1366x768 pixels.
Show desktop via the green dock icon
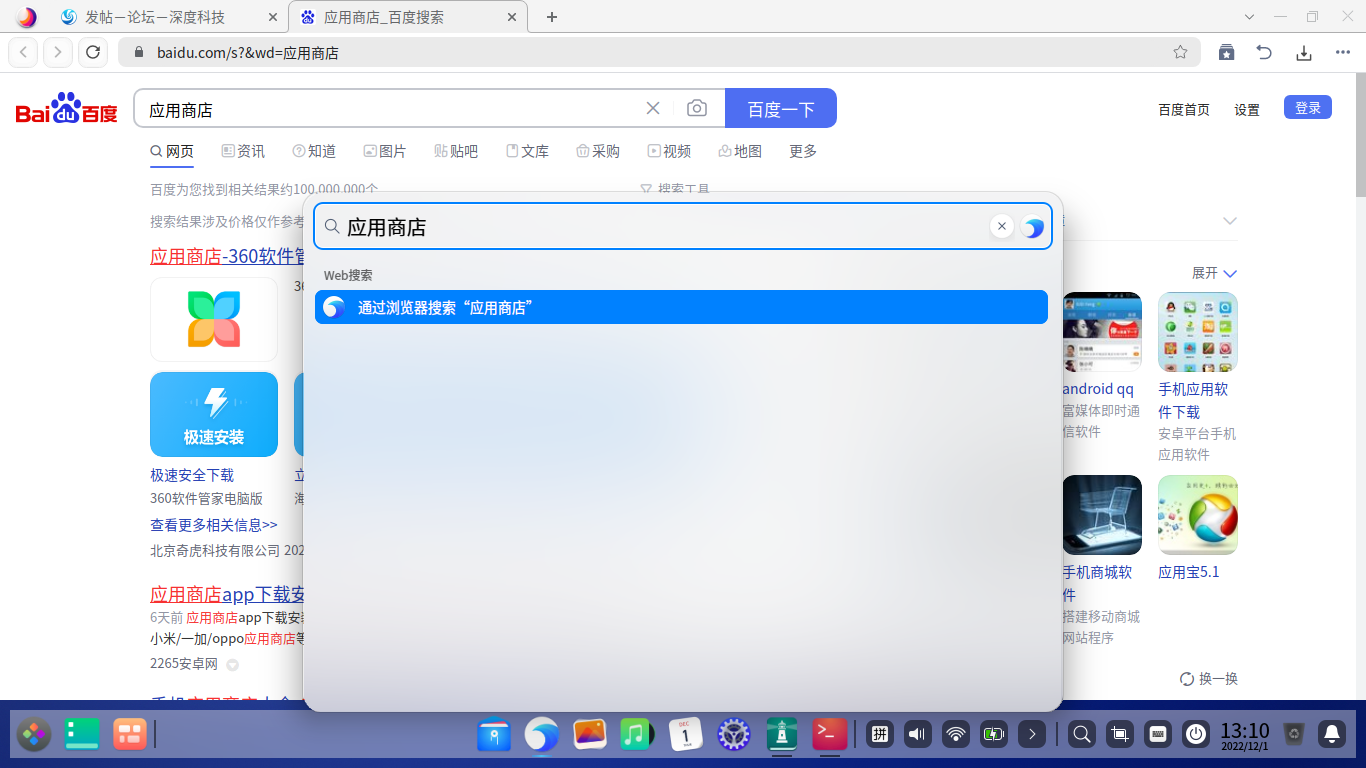[82, 735]
